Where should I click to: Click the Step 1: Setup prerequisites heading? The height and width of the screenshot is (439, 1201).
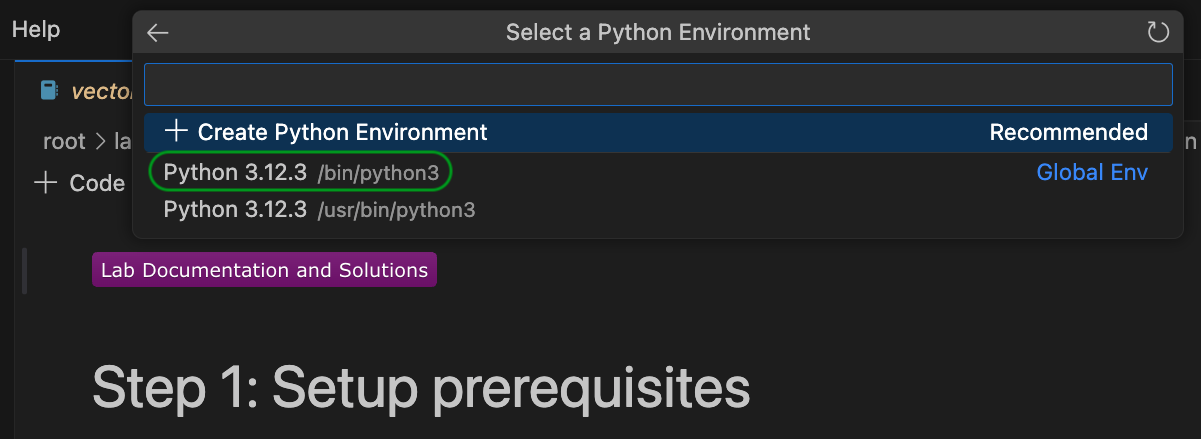click(x=420, y=386)
